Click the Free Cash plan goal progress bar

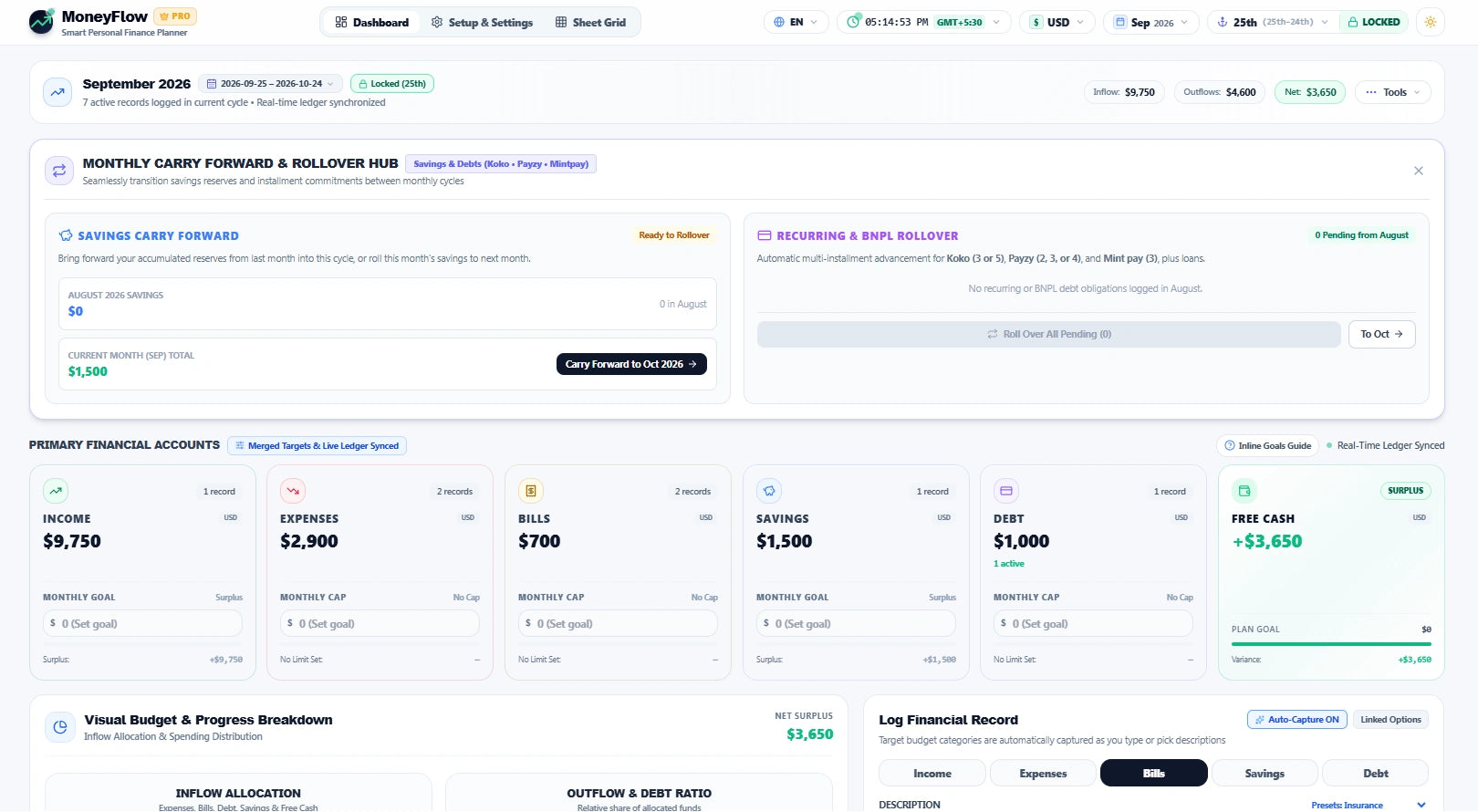pyautogui.click(x=1331, y=644)
